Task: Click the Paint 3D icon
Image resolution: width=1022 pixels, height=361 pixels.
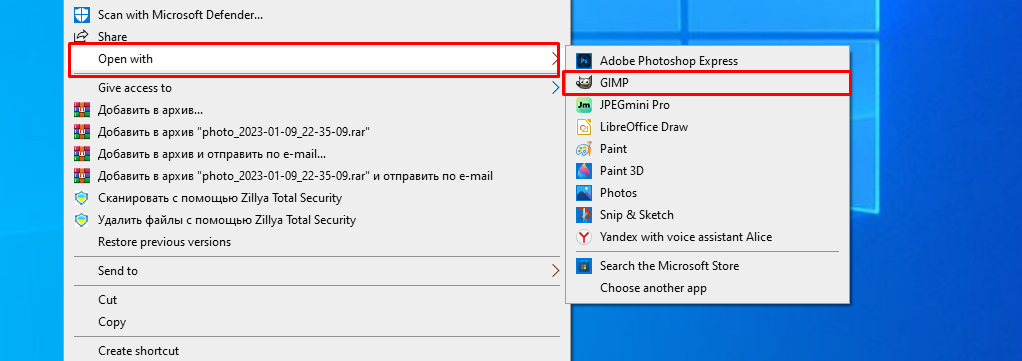Action: (x=584, y=171)
